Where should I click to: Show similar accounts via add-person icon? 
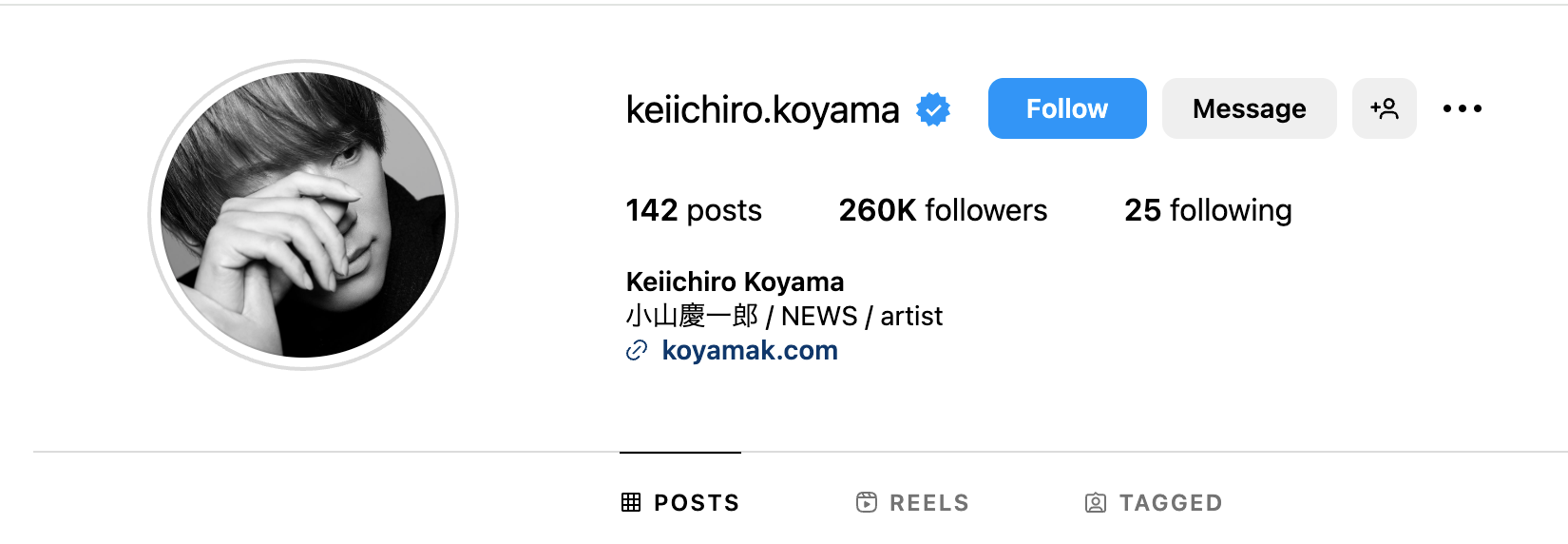point(1384,108)
